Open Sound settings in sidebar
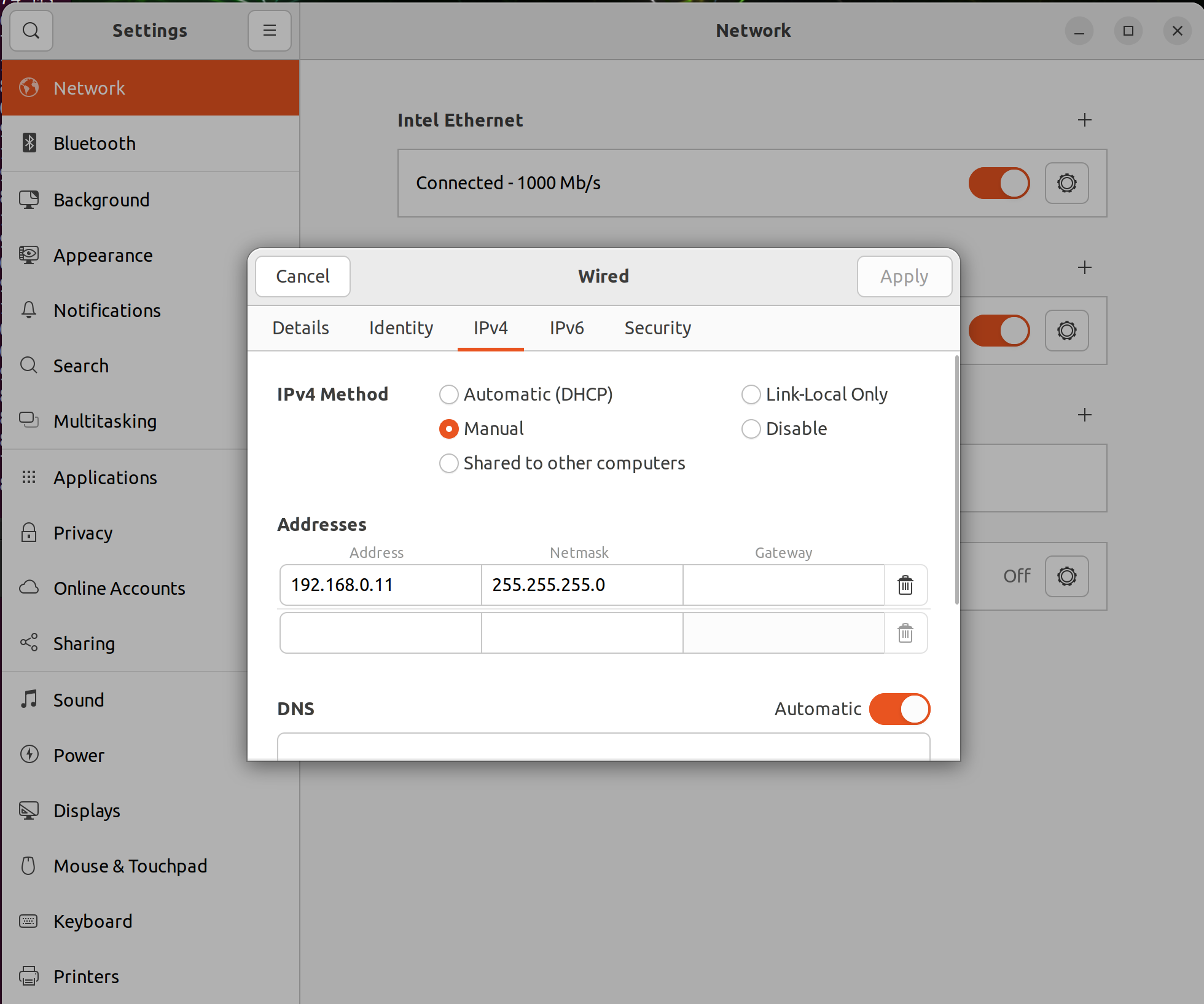 click(x=79, y=700)
